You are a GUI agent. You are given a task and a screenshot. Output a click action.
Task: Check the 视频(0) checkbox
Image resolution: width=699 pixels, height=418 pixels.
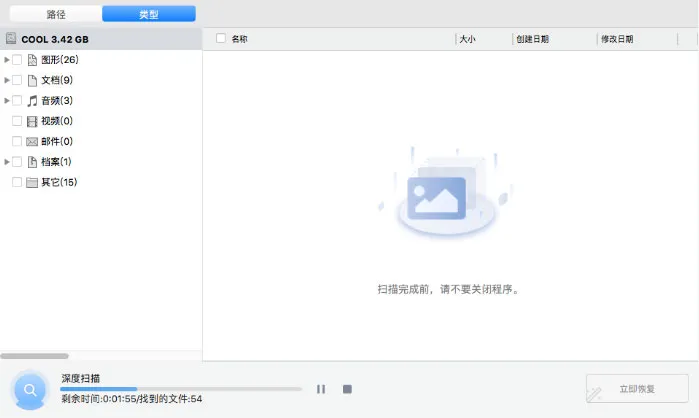tap(17, 121)
